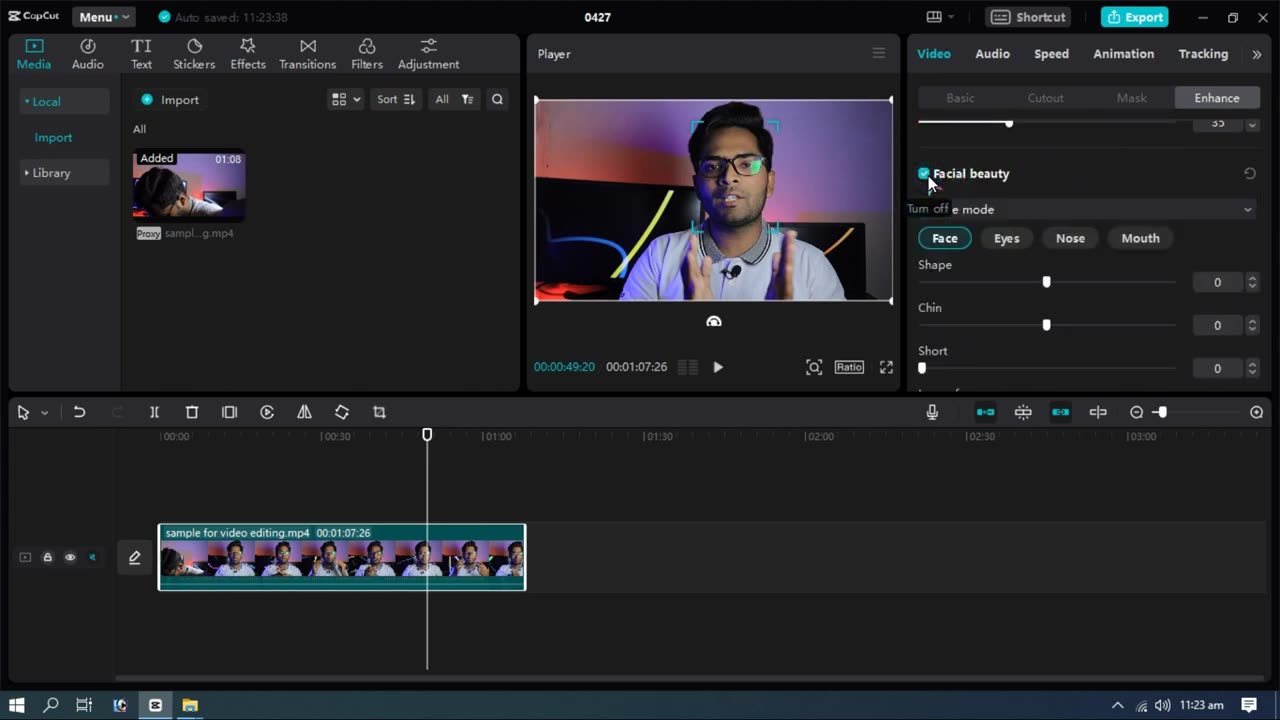Image resolution: width=1280 pixels, height=720 pixels.
Task: Switch to the Audio inspector tab
Action: click(x=992, y=54)
